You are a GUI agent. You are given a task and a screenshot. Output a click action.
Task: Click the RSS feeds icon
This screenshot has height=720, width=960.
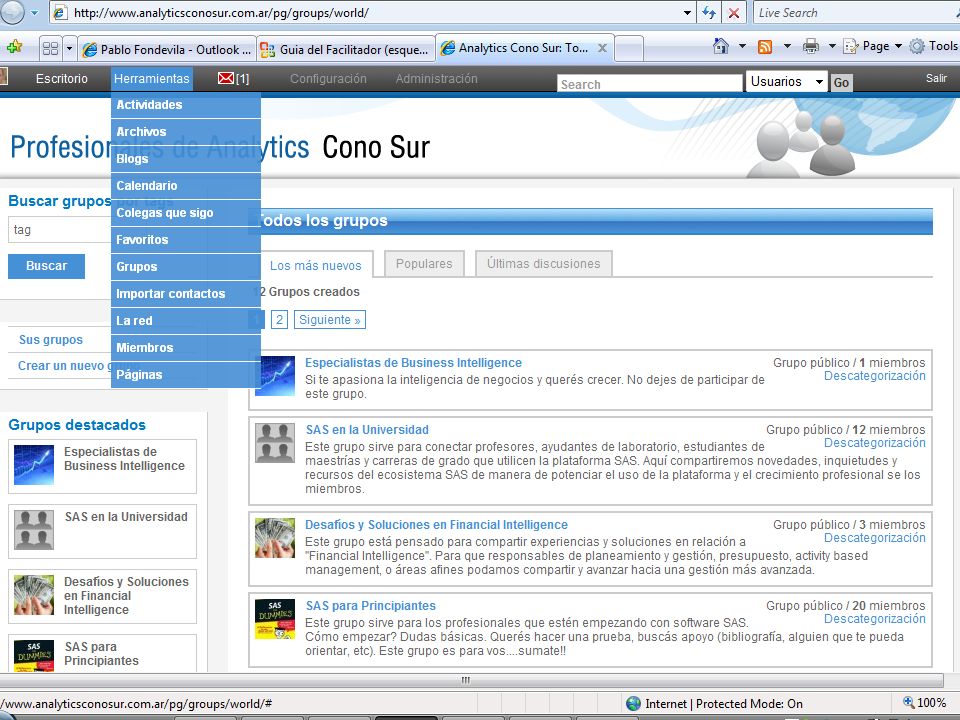tap(765, 47)
